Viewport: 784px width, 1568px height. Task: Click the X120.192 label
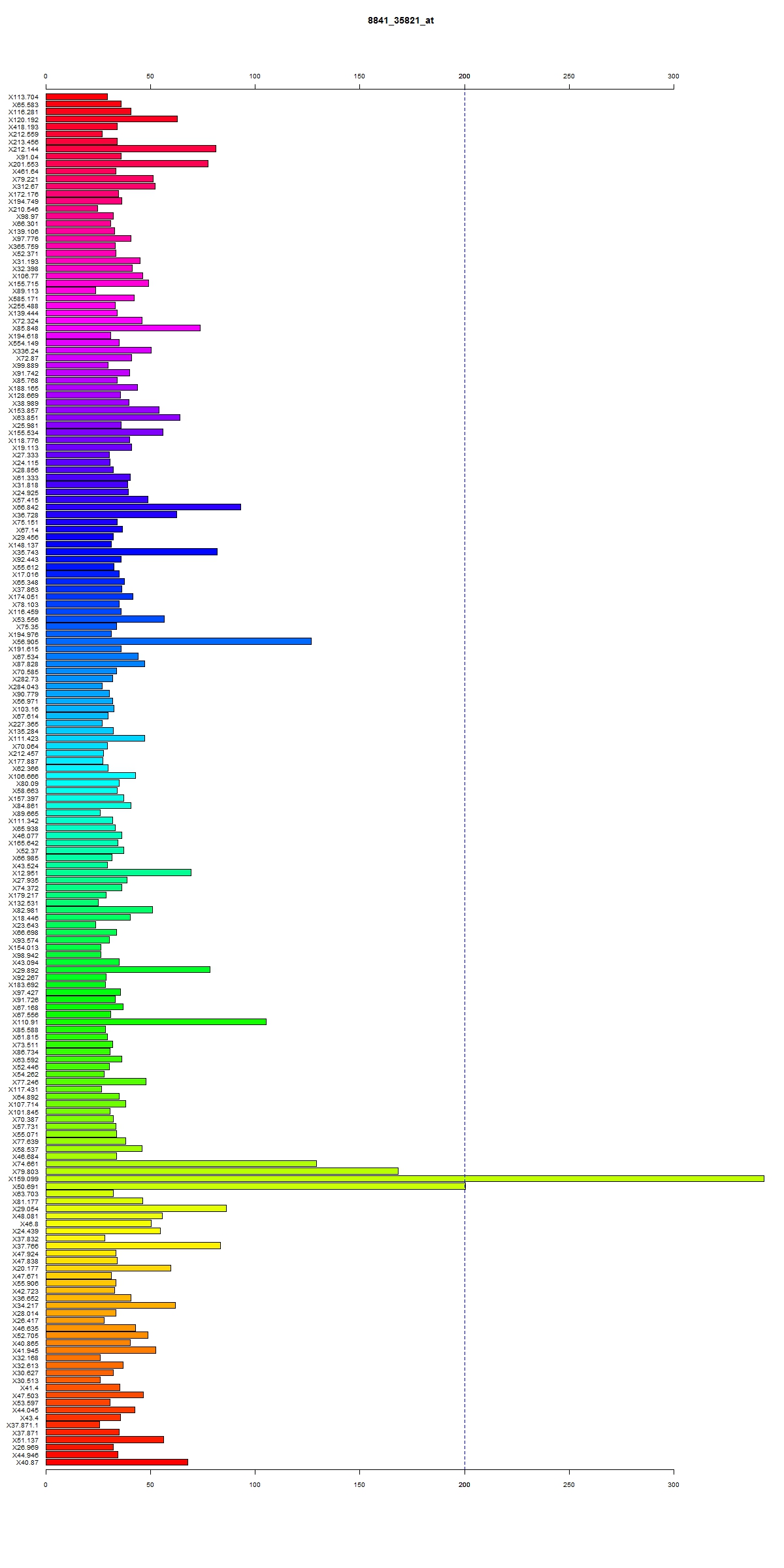24,120
